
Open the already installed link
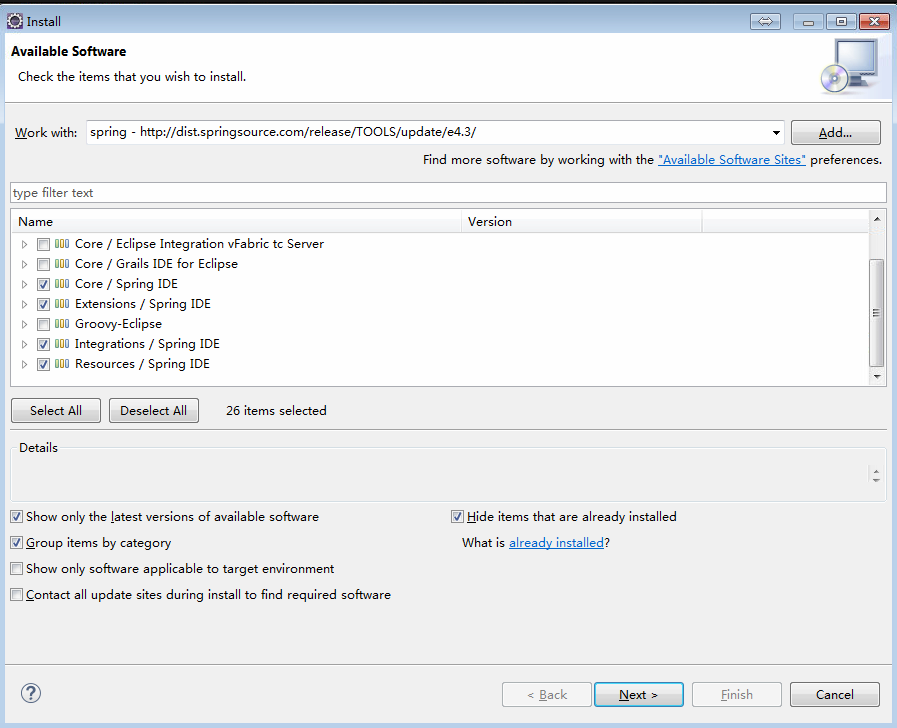(557, 543)
